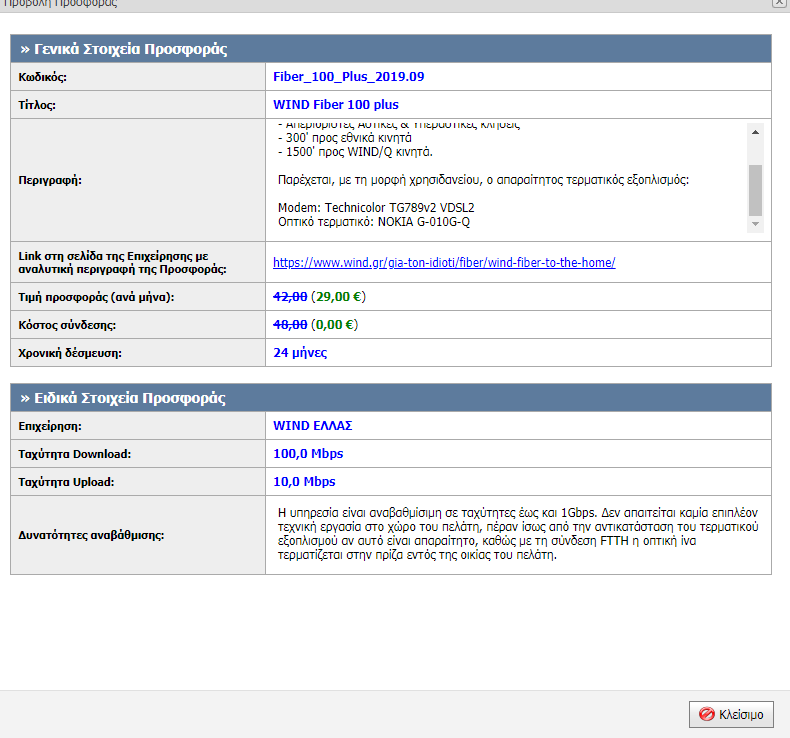This screenshot has height=738, width=790.
Task: Click the 1500' προς WIND/Q κινητά line
Action: [355, 152]
